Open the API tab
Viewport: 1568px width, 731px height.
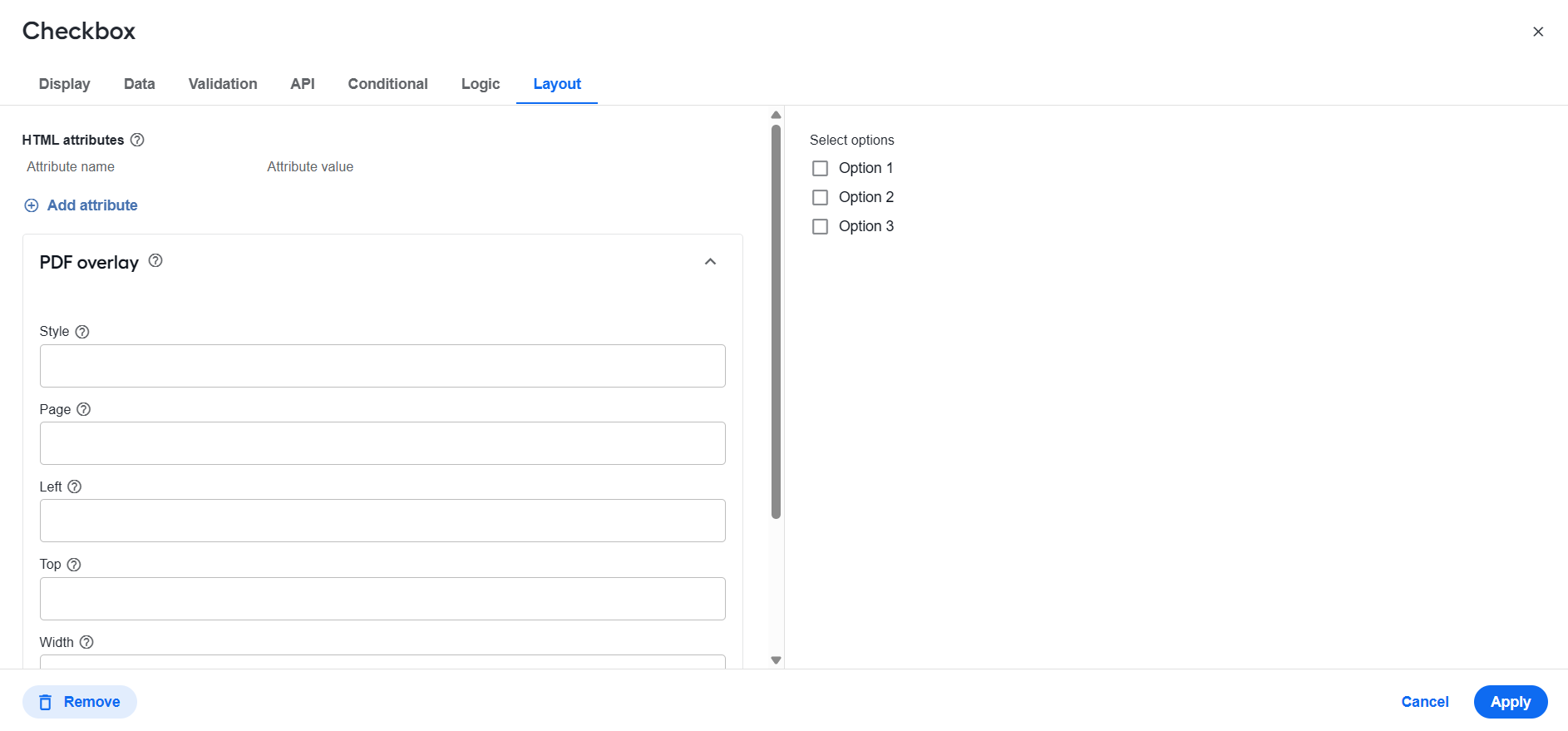(303, 84)
